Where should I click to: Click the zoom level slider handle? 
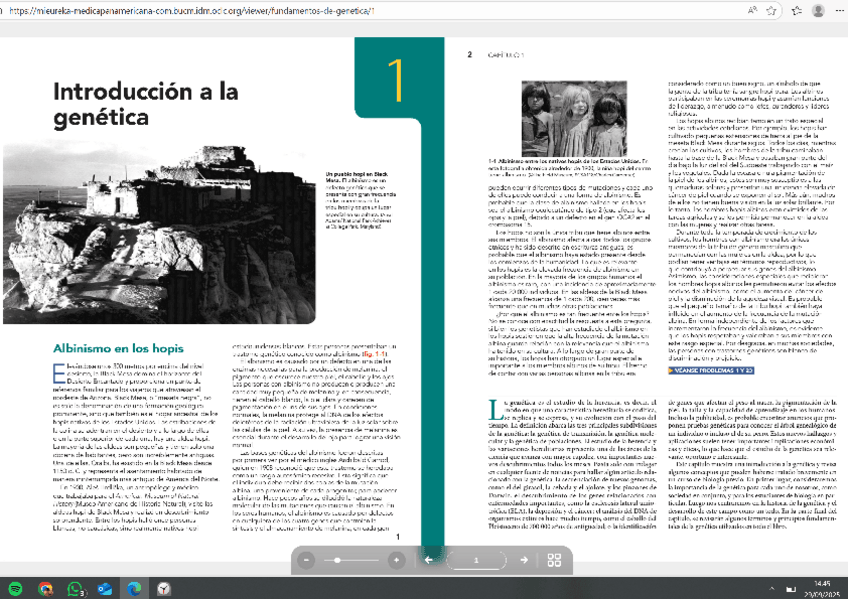339,560
